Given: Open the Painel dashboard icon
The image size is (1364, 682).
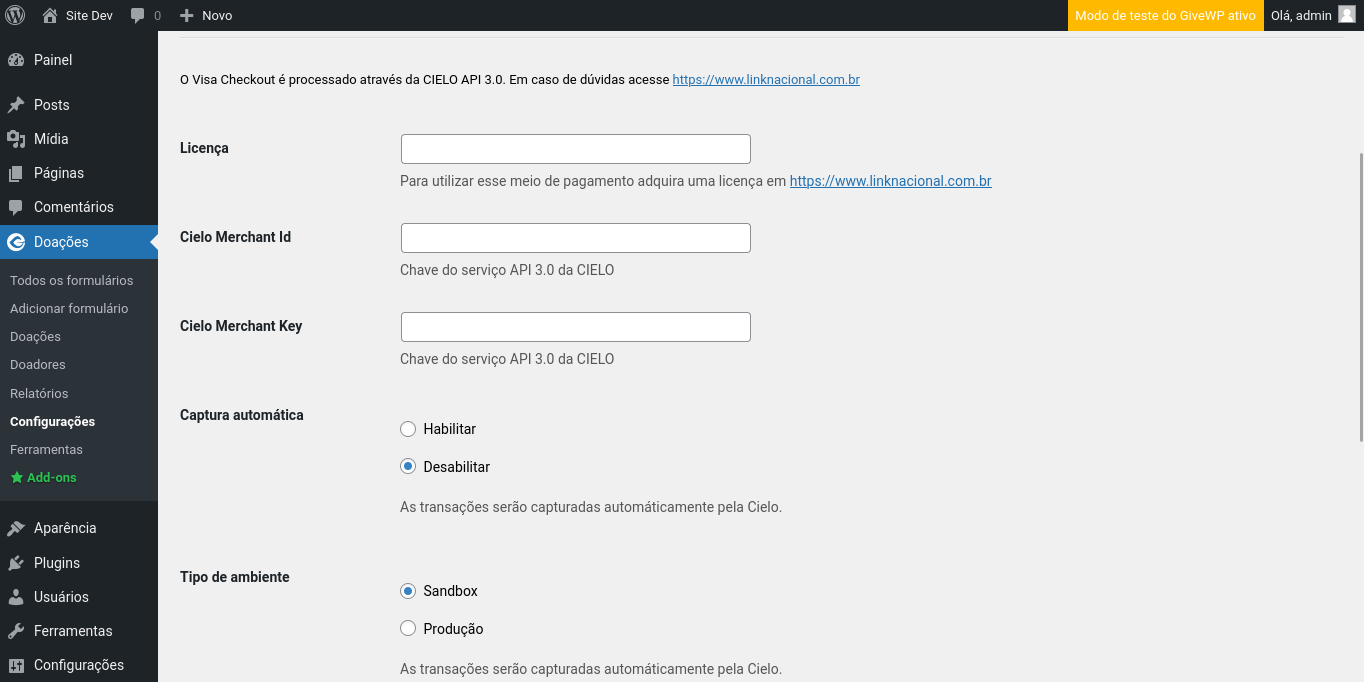Looking at the screenshot, I should pyautogui.click(x=18, y=60).
